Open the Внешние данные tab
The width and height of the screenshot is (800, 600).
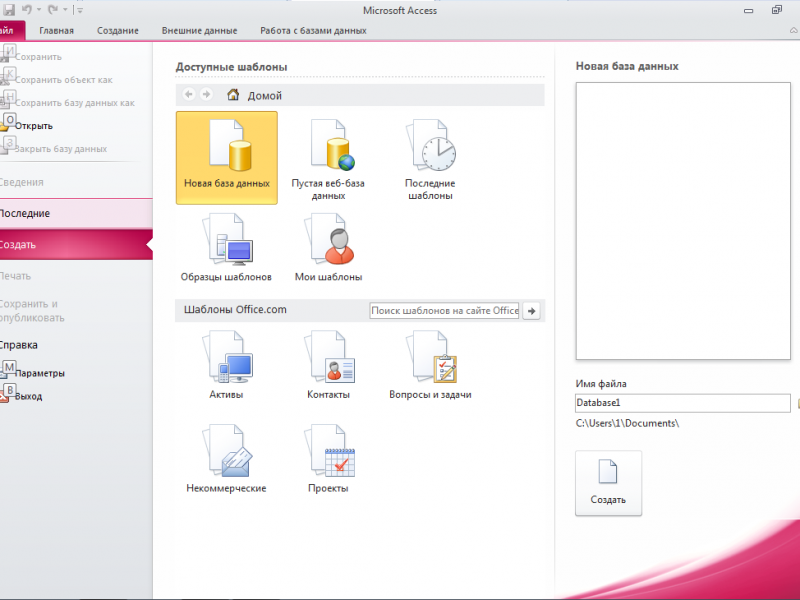199,31
